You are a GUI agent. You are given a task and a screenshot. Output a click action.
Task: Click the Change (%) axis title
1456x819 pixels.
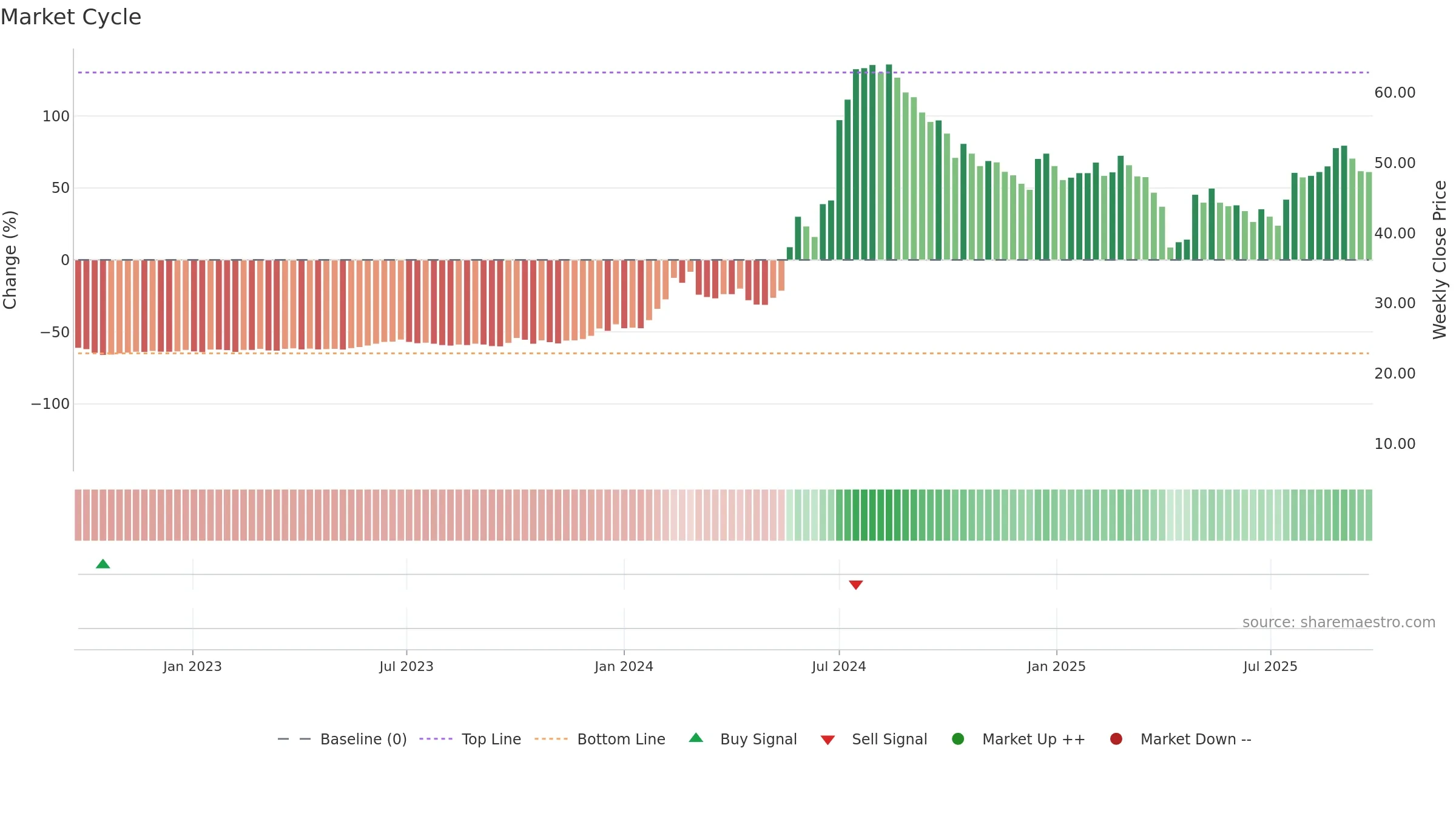point(10,260)
